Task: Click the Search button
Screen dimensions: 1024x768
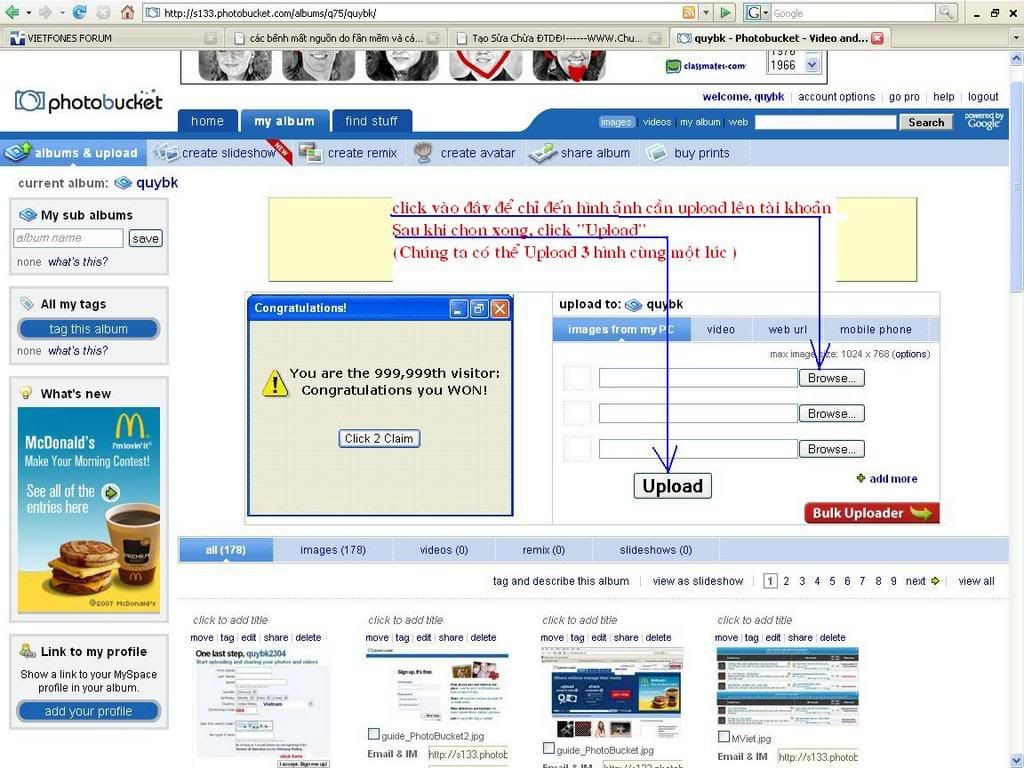Action: pos(926,122)
